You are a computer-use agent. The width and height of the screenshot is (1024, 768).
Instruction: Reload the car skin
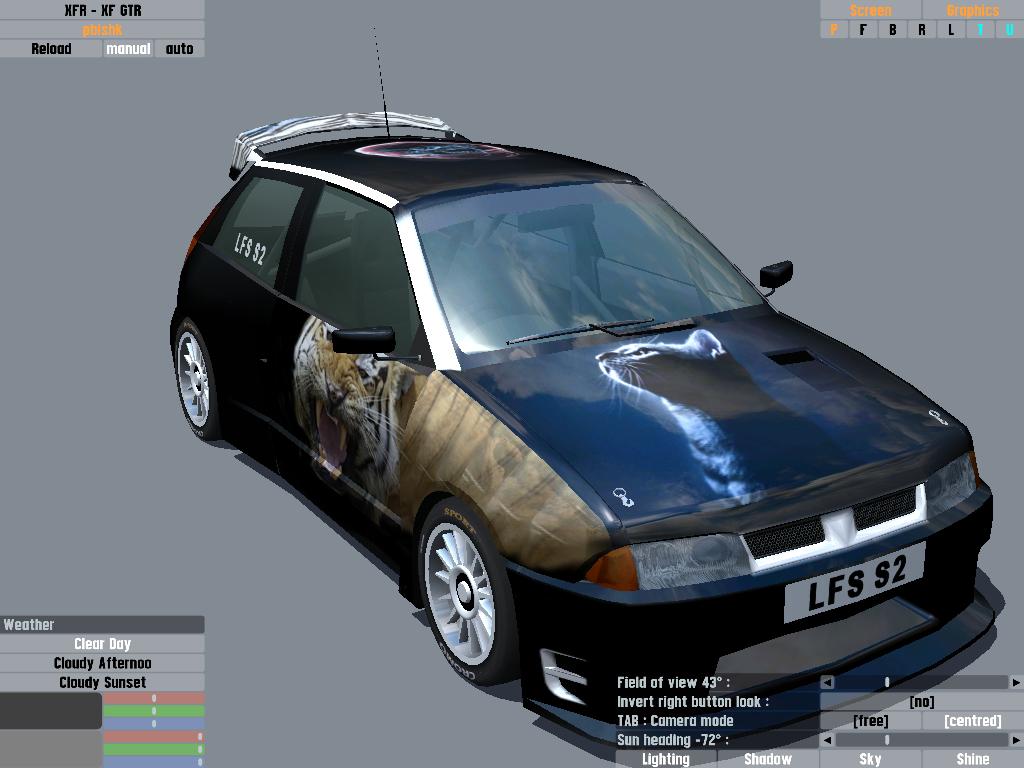(51, 48)
